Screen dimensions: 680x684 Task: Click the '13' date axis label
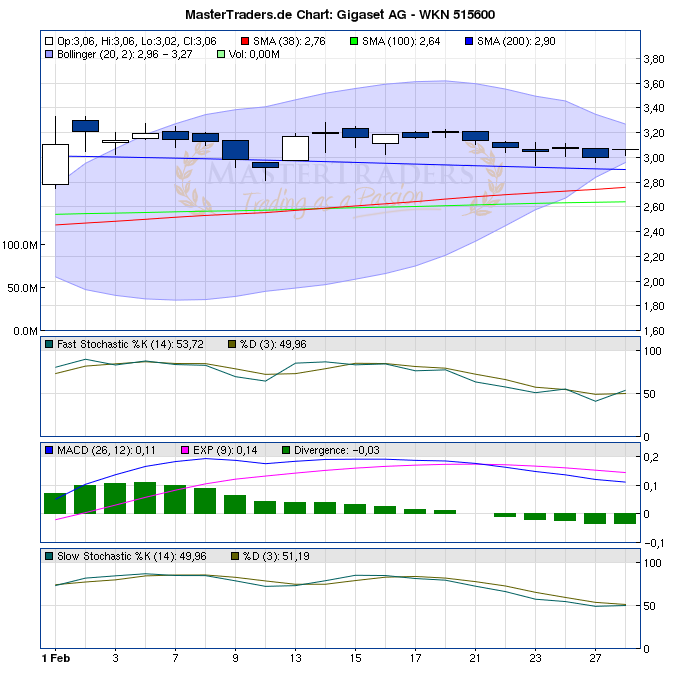(x=295, y=658)
